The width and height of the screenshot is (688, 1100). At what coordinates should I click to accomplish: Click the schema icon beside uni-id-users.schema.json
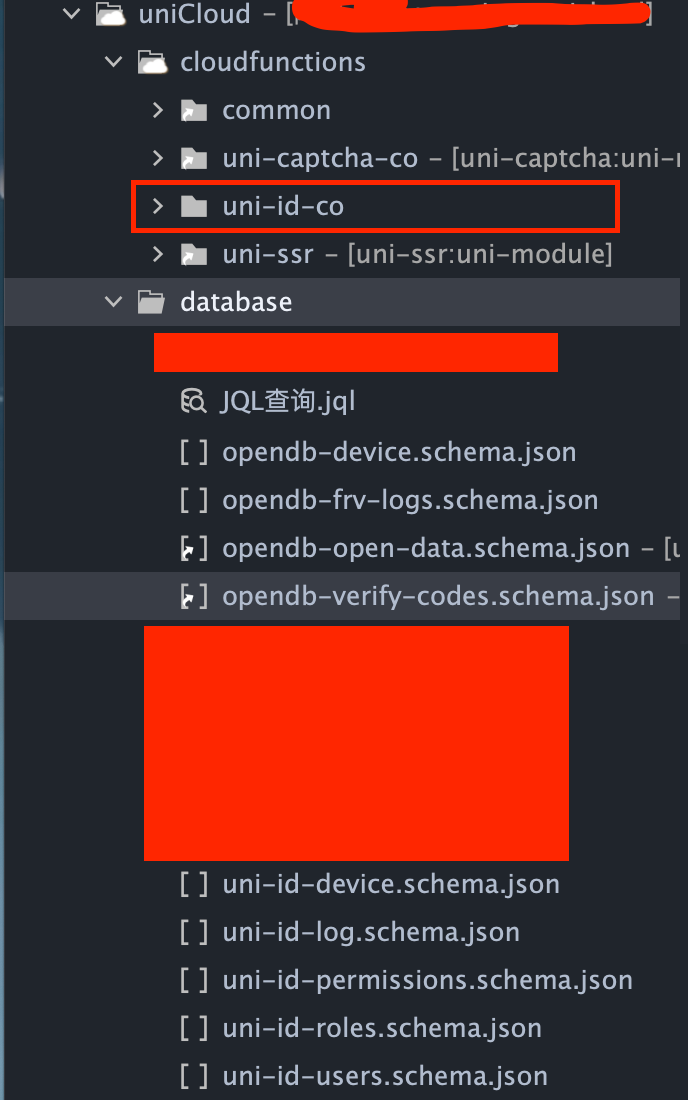[x=193, y=1076]
